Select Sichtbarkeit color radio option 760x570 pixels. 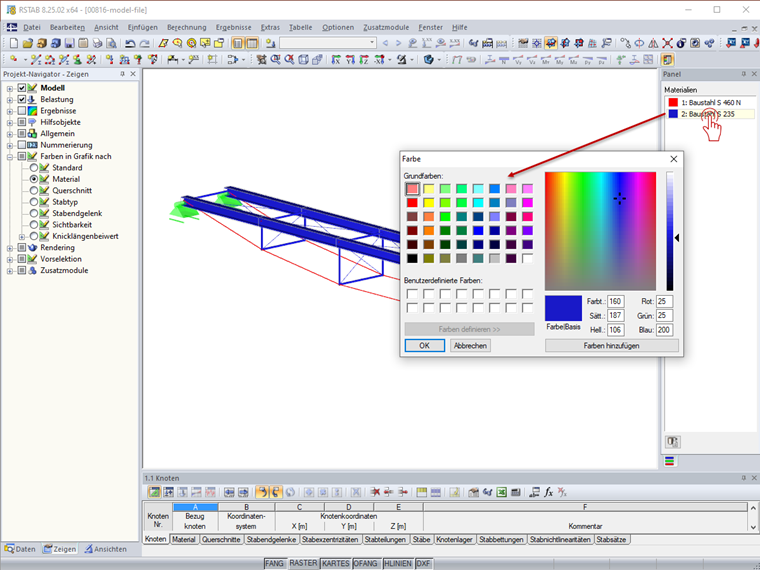coord(33,224)
